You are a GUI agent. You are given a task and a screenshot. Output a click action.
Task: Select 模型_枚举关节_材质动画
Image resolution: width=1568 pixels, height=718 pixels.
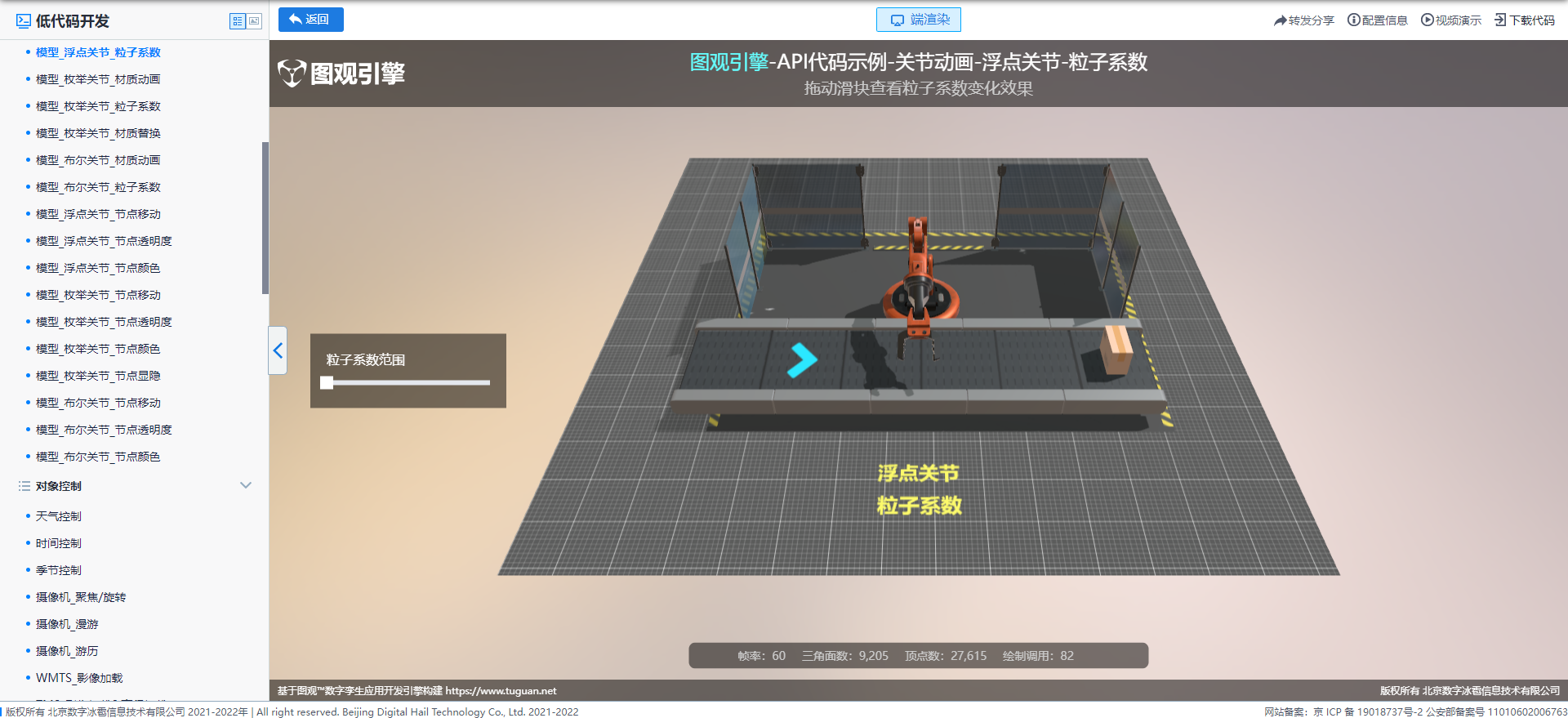coord(98,79)
